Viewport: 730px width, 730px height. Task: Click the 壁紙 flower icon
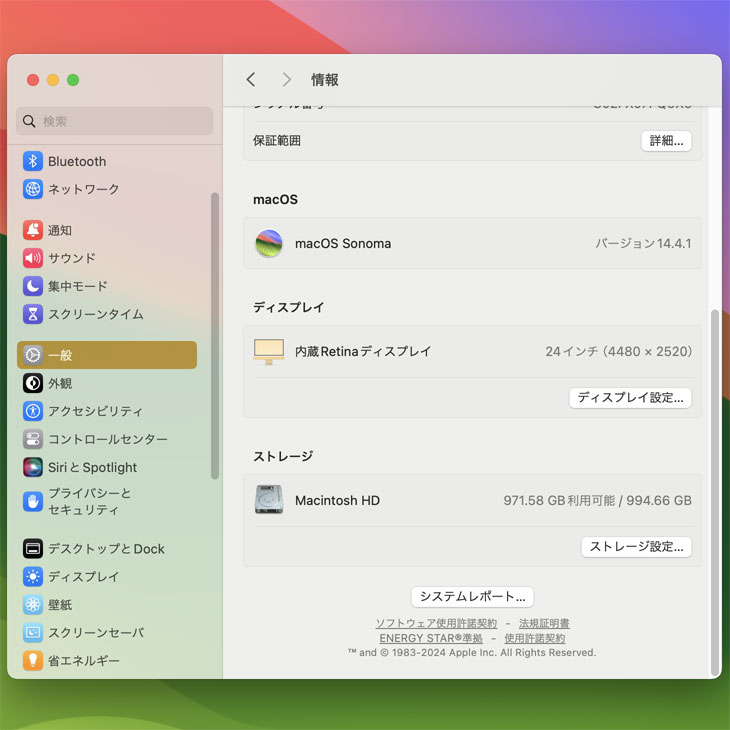pos(33,604)
